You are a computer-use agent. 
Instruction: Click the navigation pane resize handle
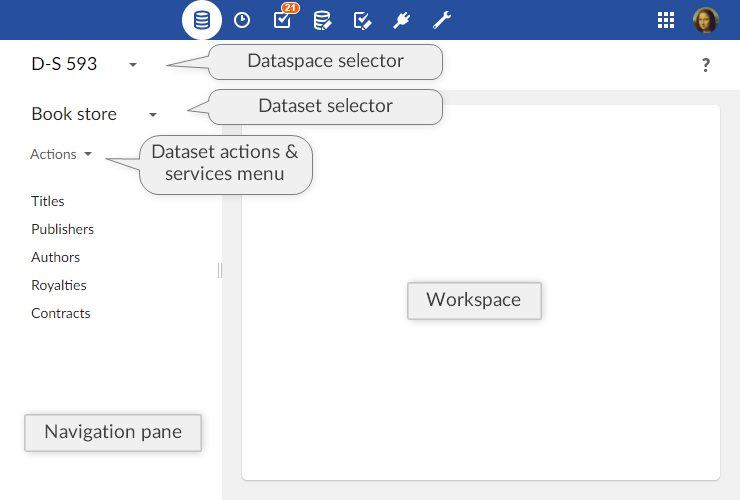coord(220,270)
